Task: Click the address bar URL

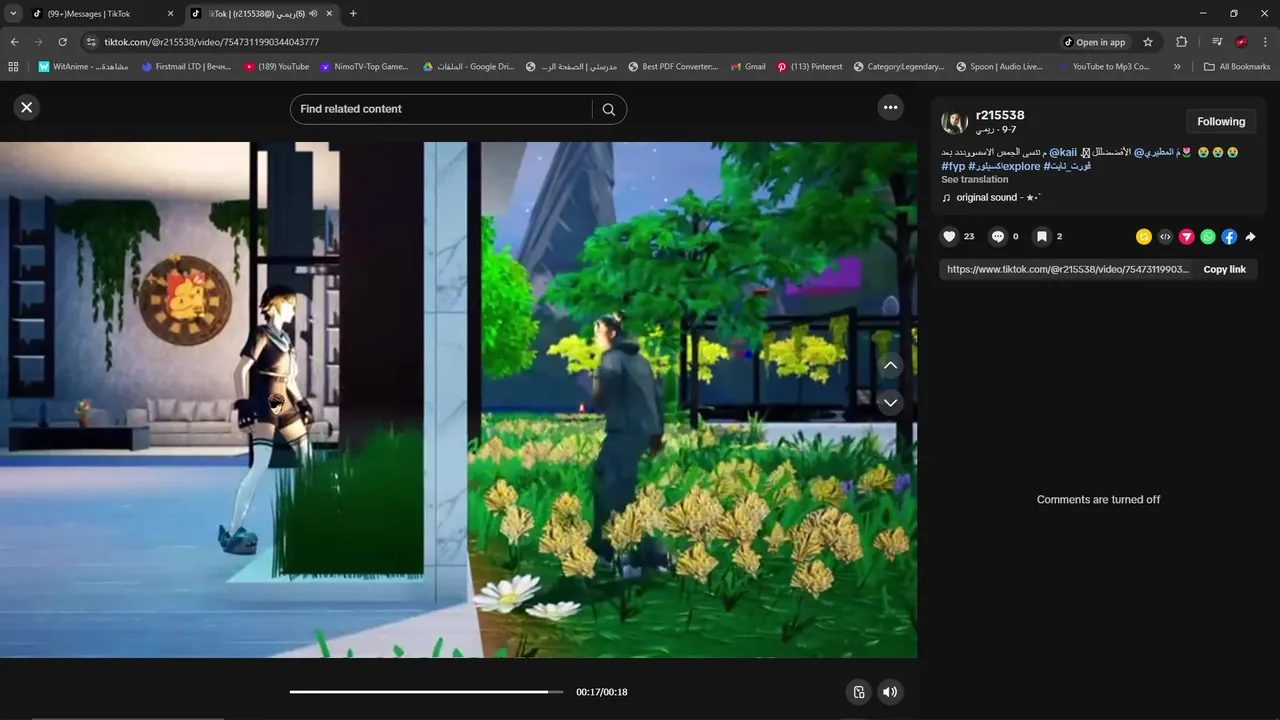Action: pos(212,42)
